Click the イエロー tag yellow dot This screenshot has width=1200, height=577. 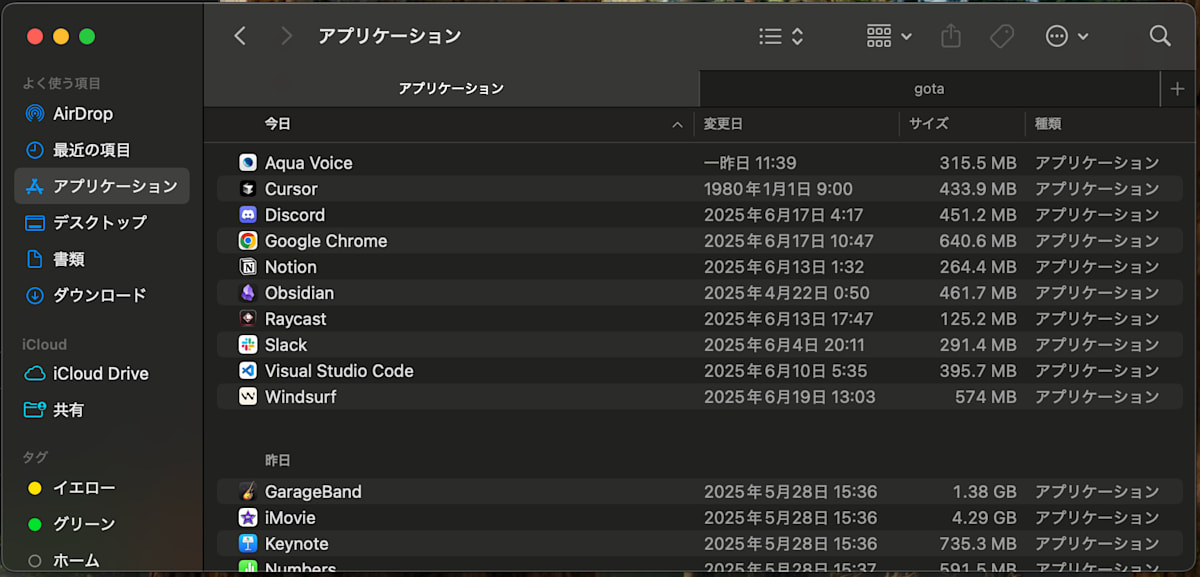tap(35, 489)
